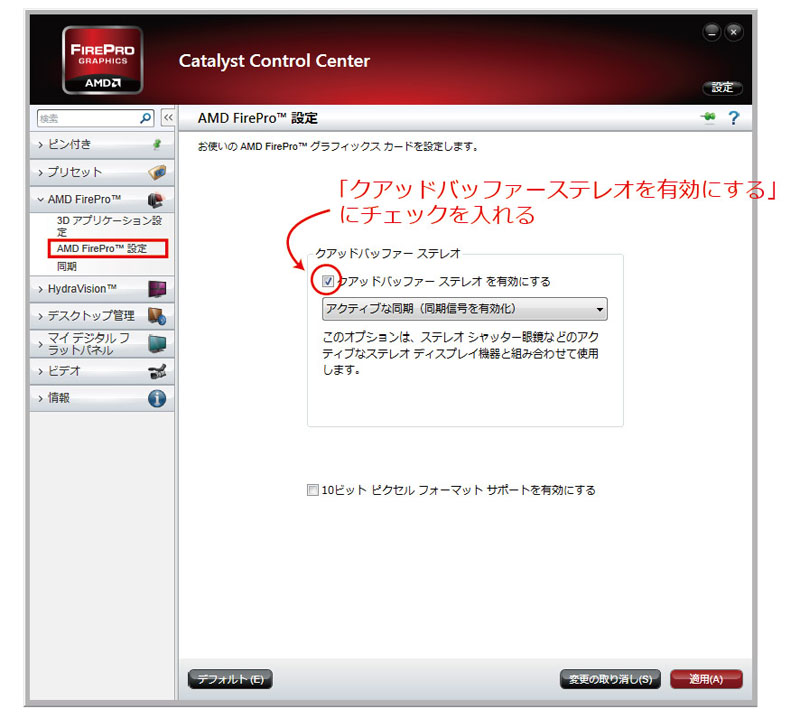Image resolution: width=800 pixels, height=718 pixels.
Task: Expand the ピン付き section
Action: (x=102, y=145)
